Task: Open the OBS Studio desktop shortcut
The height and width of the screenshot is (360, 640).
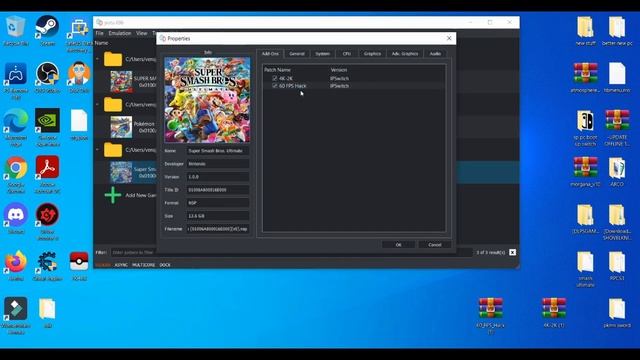Action: pos(47,78)
